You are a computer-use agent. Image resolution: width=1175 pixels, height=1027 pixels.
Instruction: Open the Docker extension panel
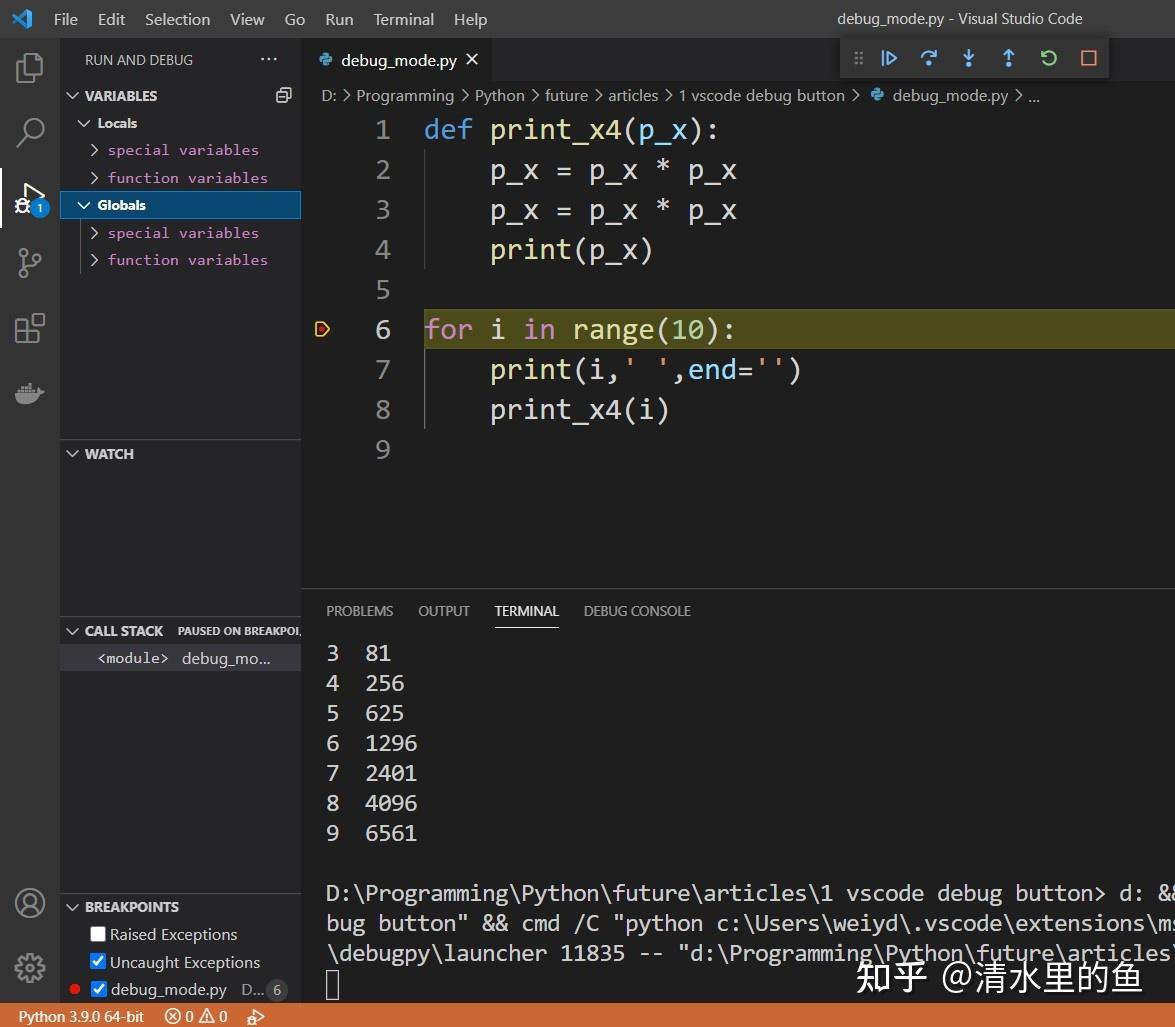[x=29, y=393]
